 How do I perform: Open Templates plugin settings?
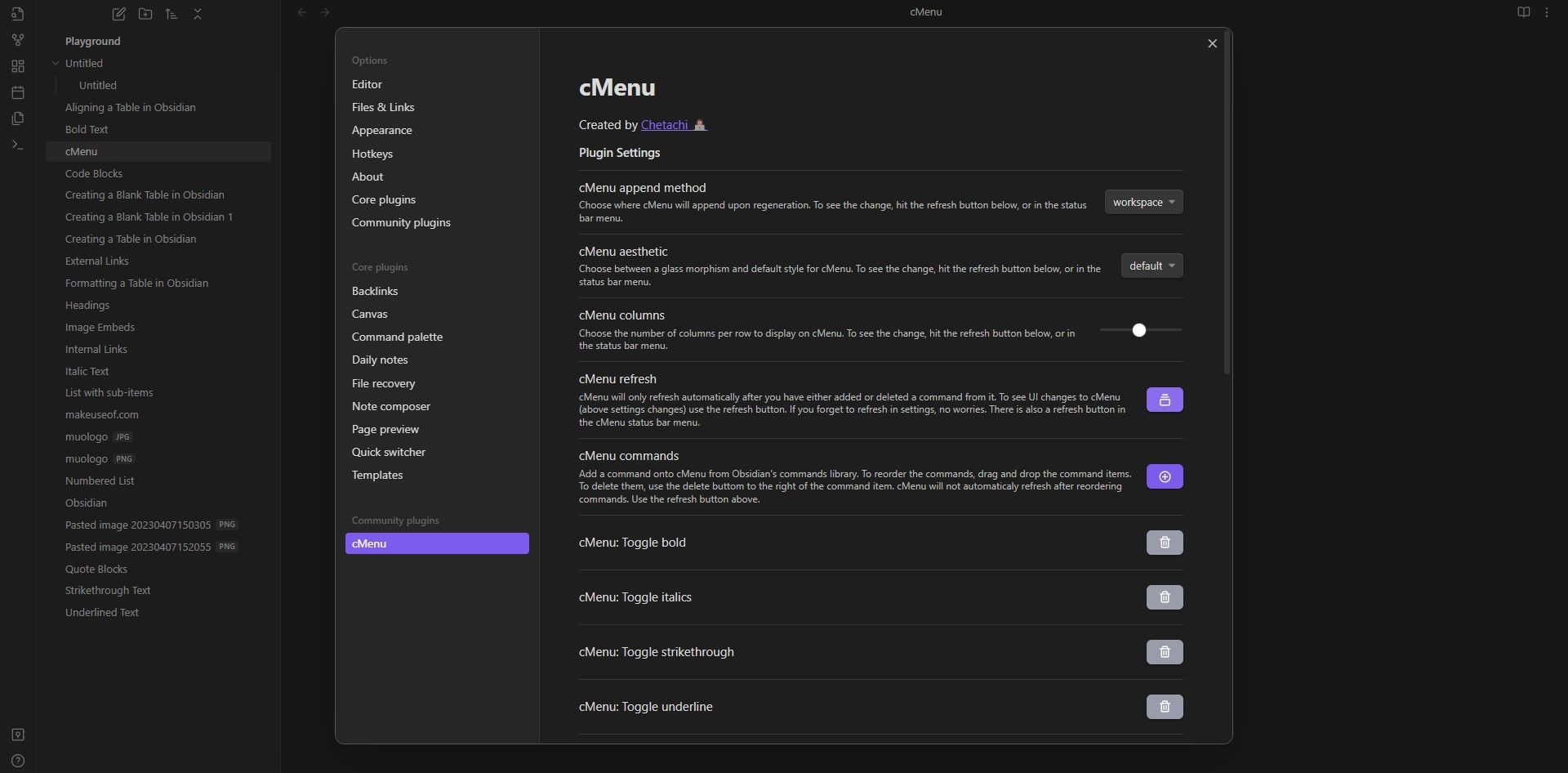coord(437,475)
